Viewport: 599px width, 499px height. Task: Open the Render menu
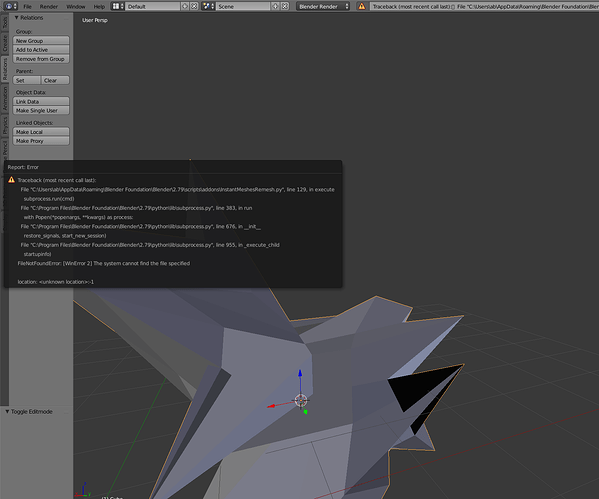[49, 6]
